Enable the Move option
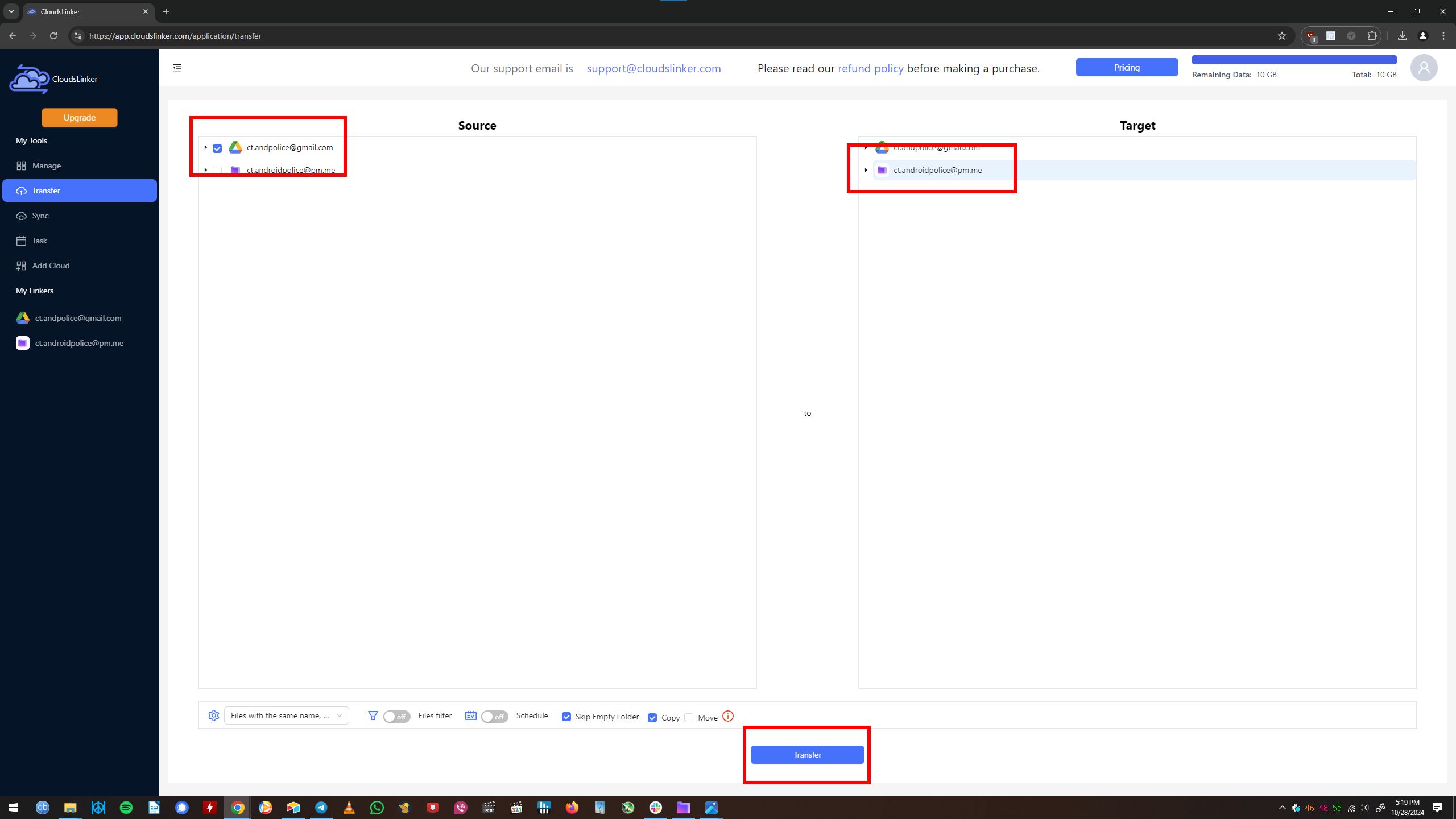 tap(689, 718)
